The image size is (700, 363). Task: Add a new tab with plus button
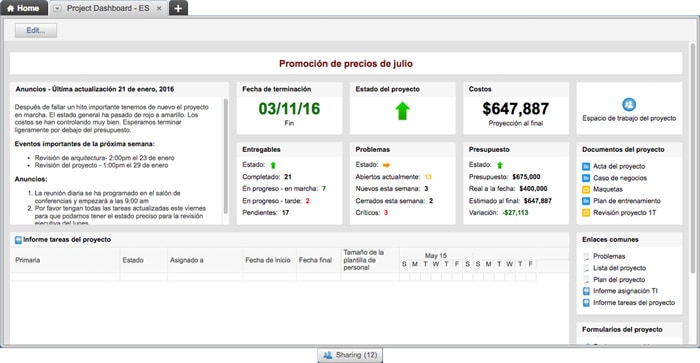coord(178,8)
